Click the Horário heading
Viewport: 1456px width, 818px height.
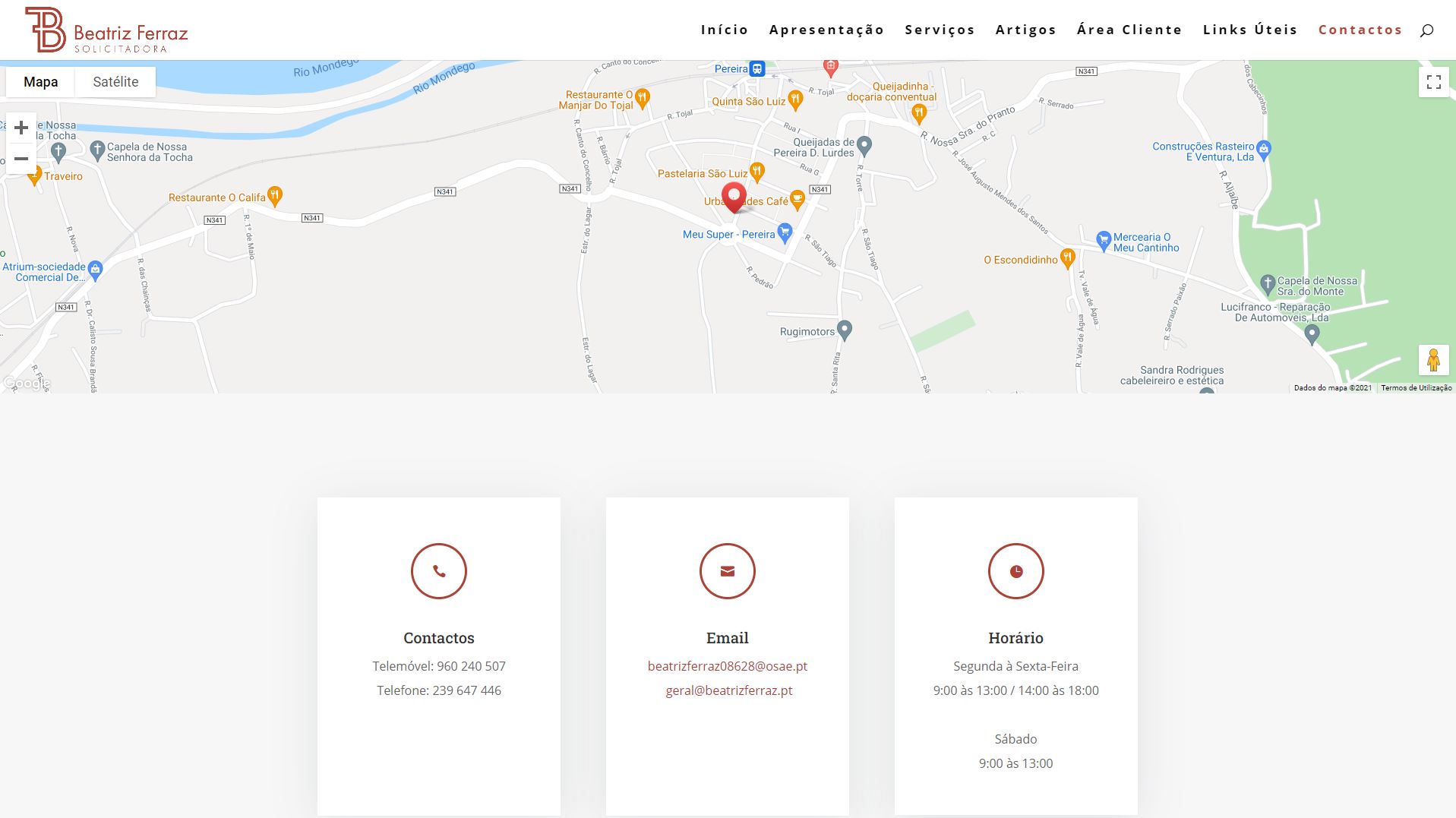pyautogui.click(x=1016, y=638)
